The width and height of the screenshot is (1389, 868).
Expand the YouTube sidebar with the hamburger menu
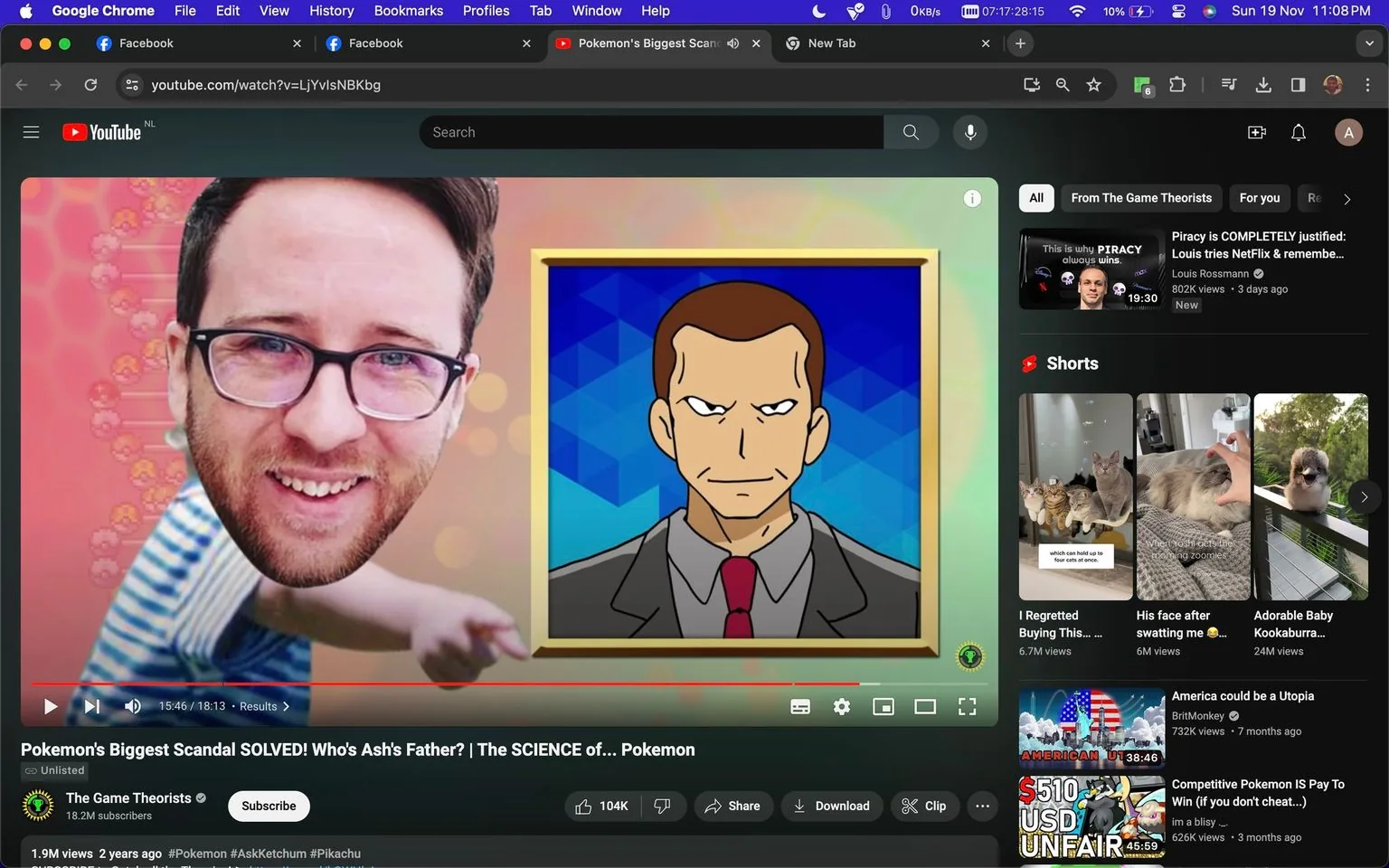coord(31,132)
